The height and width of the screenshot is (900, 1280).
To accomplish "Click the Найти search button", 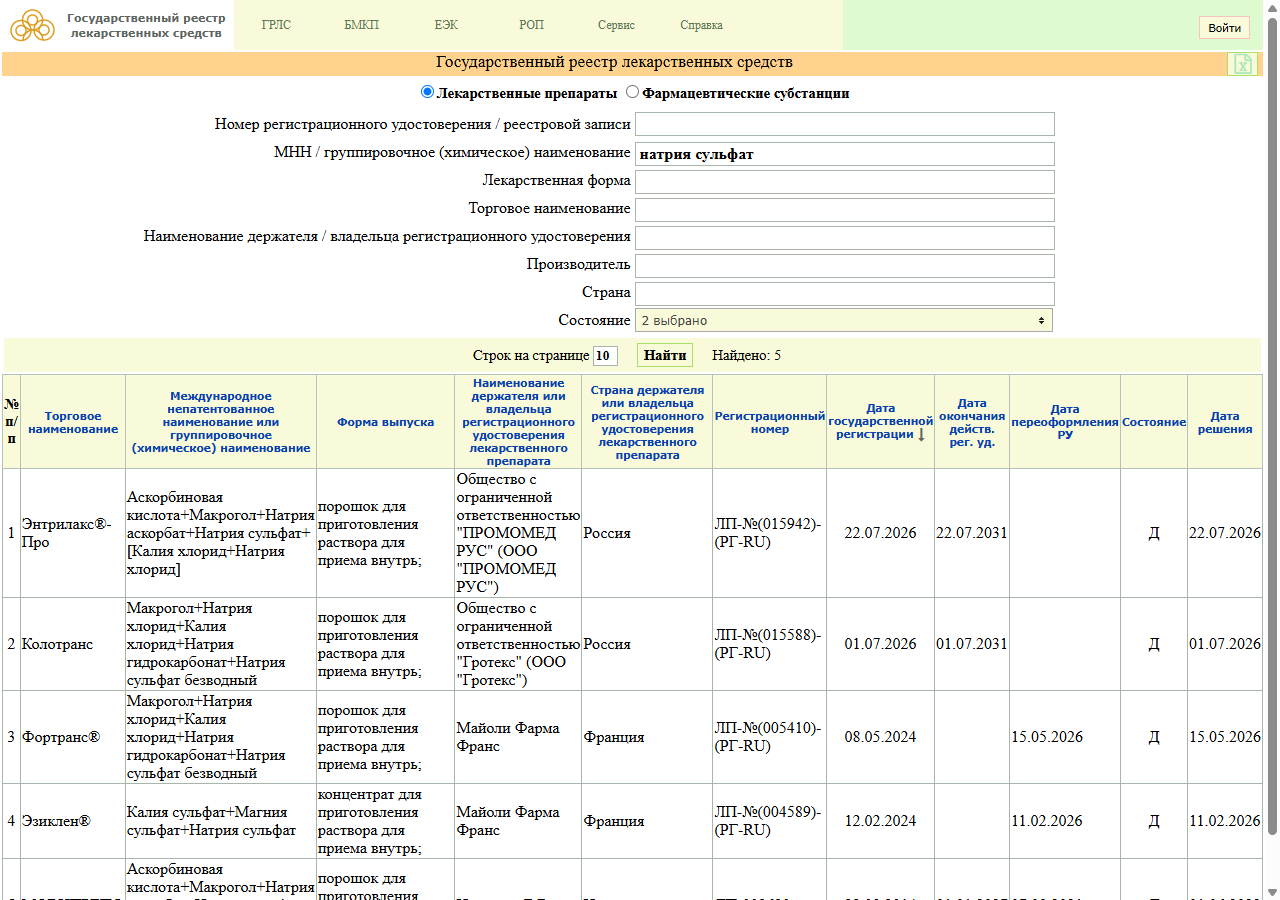I will coord(665,355).
